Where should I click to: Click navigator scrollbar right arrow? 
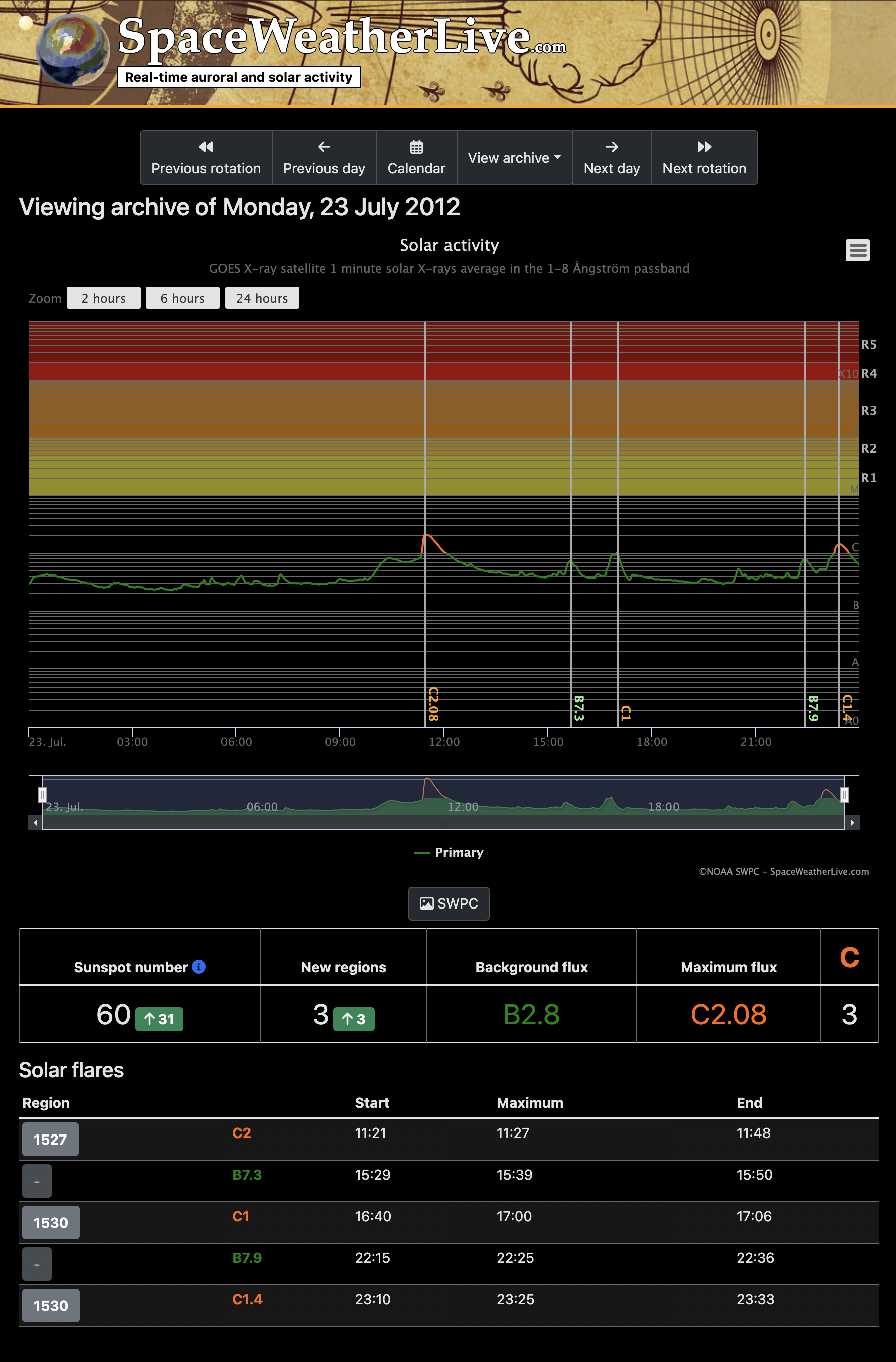pos(852,823)
